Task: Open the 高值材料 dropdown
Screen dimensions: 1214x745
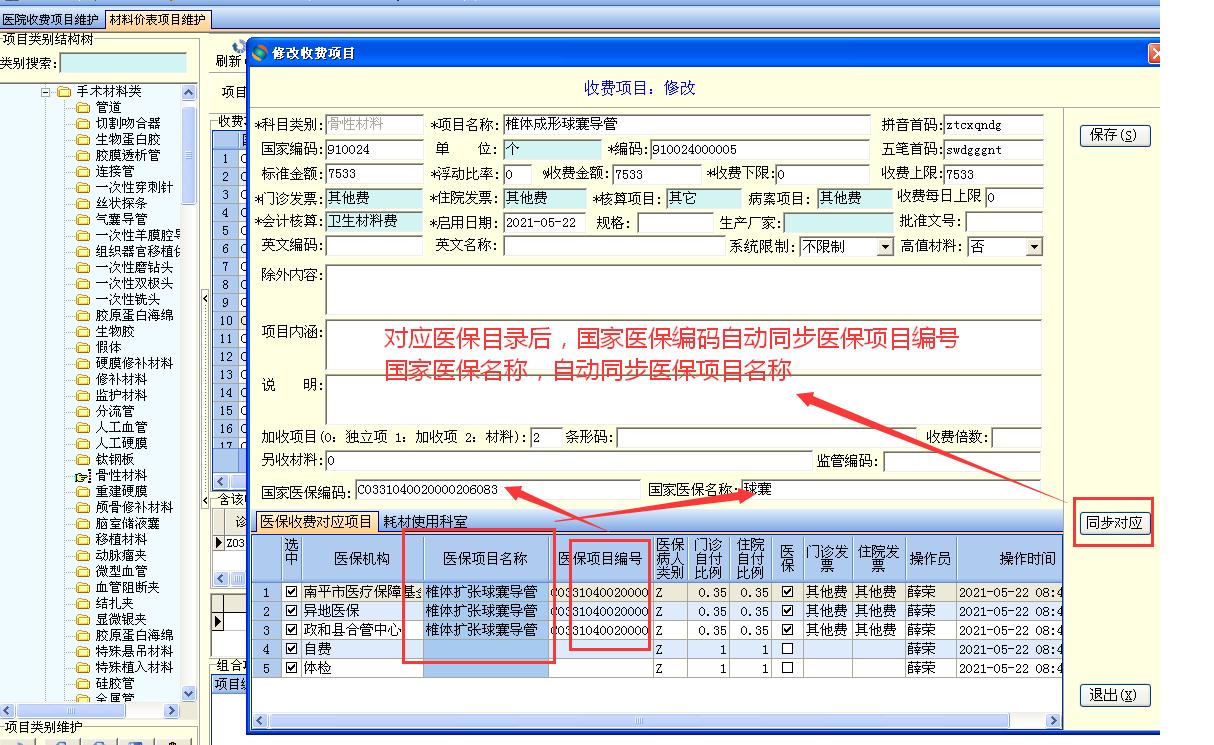Action: point(1034,246)
